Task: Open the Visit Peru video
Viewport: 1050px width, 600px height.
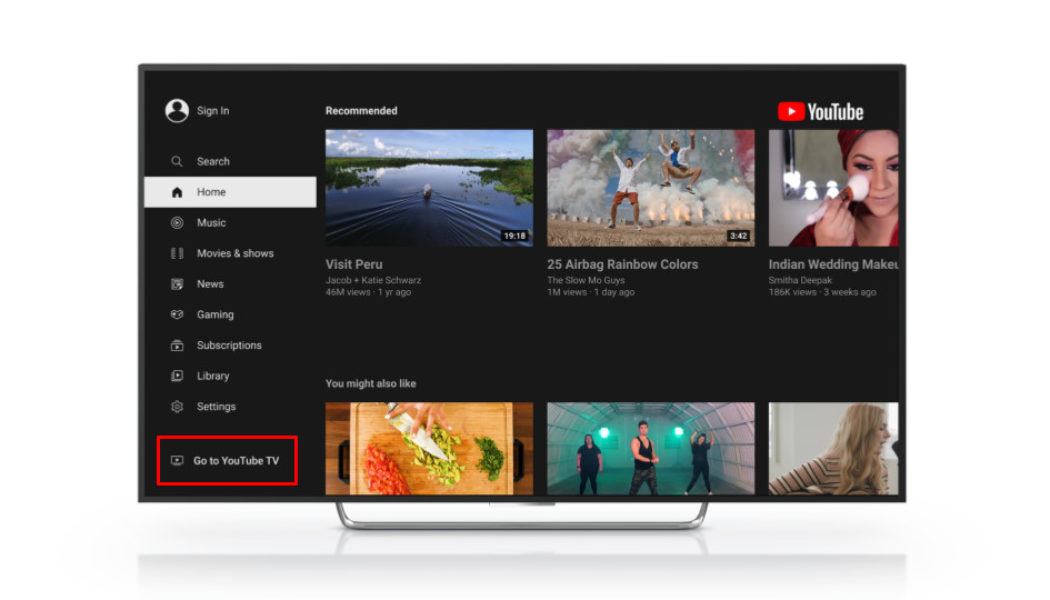Action: pyautogui.click(x=428, y=187)
